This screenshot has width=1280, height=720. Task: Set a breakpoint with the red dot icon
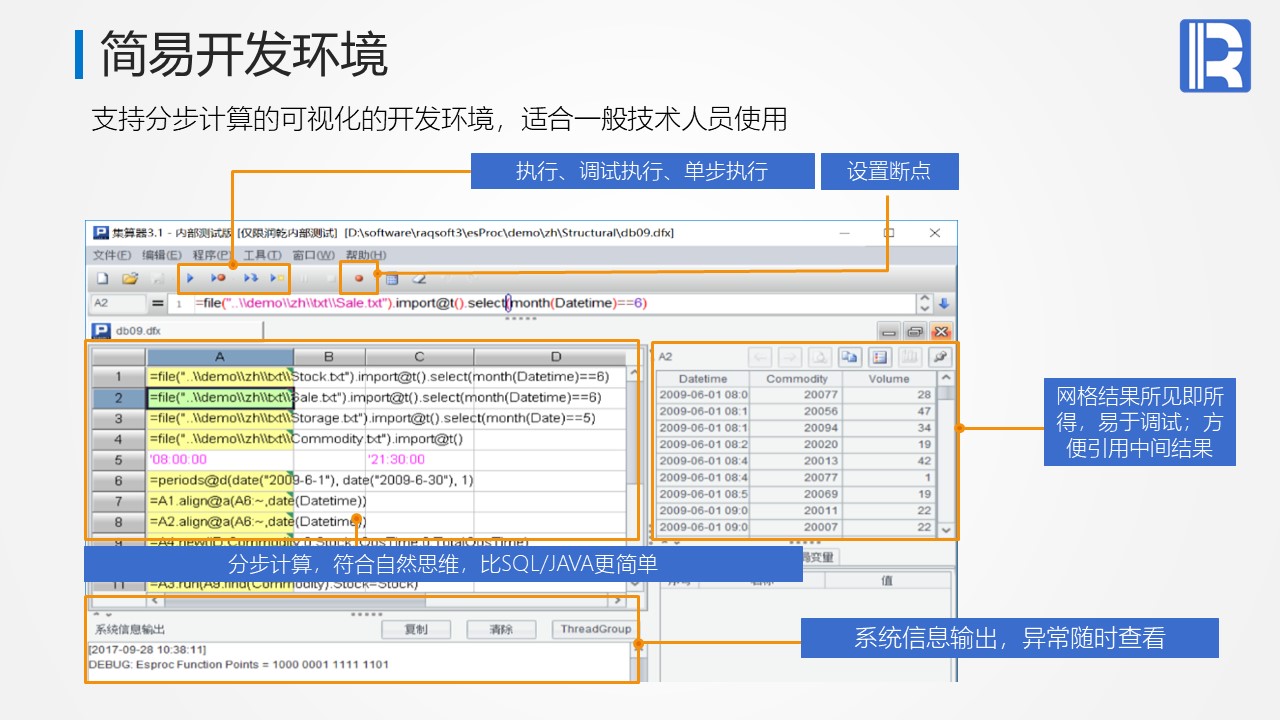359,278
